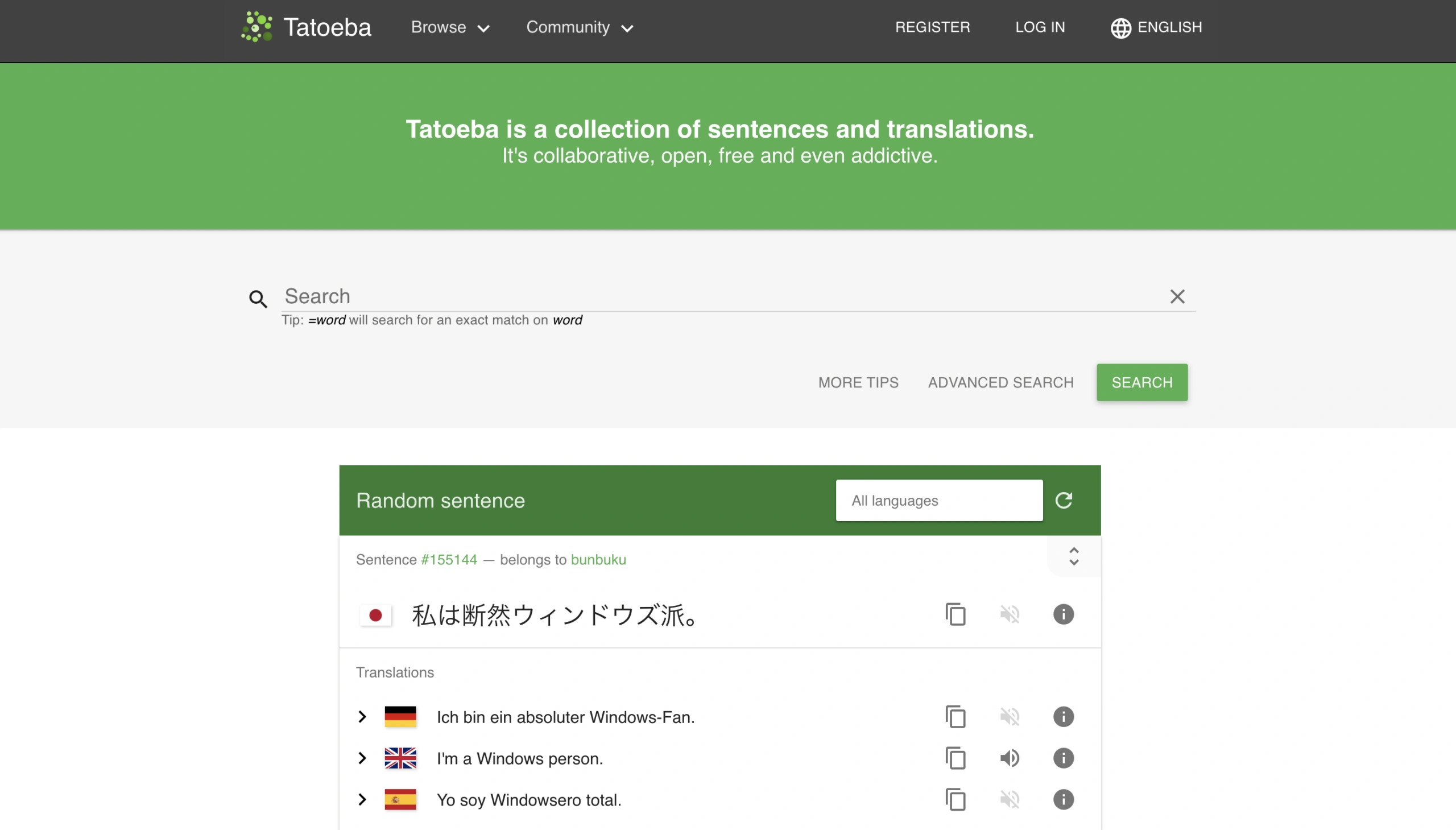Click the globe language icon
The image size is (1456, 830).
click(1120, 27)
